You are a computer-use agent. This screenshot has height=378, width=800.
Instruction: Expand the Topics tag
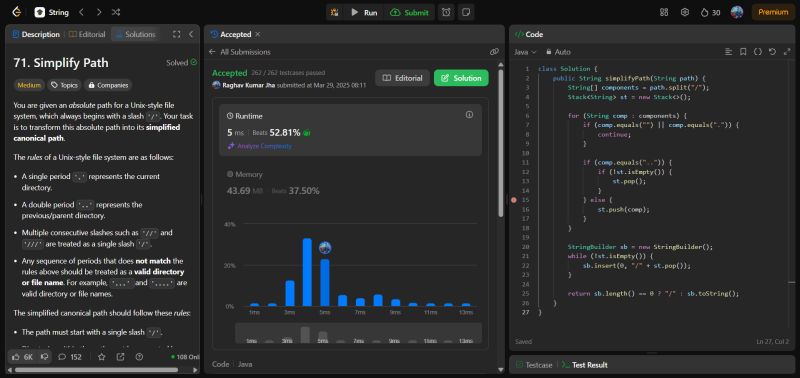pyautogui.click(x=64, y=85)
